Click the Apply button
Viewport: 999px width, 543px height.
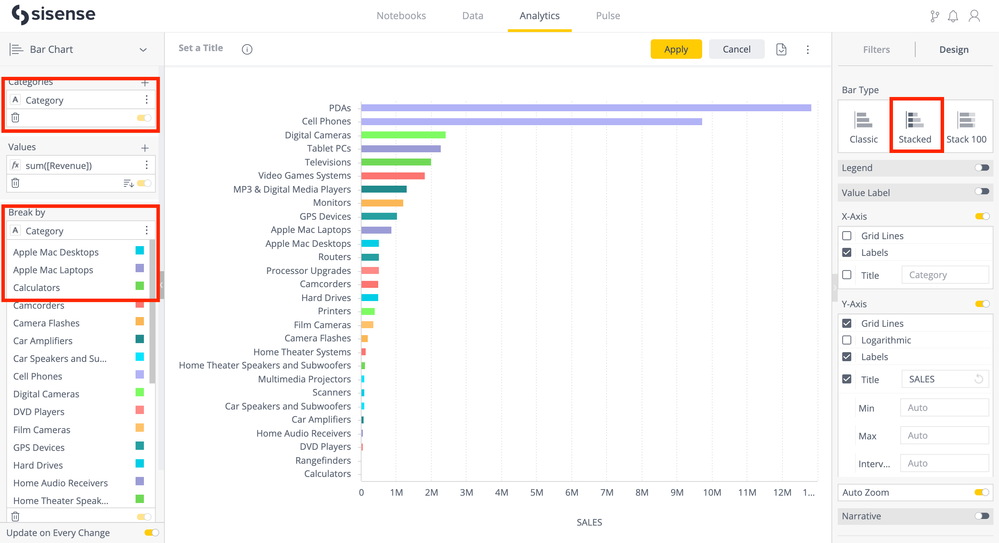(676, 49)
